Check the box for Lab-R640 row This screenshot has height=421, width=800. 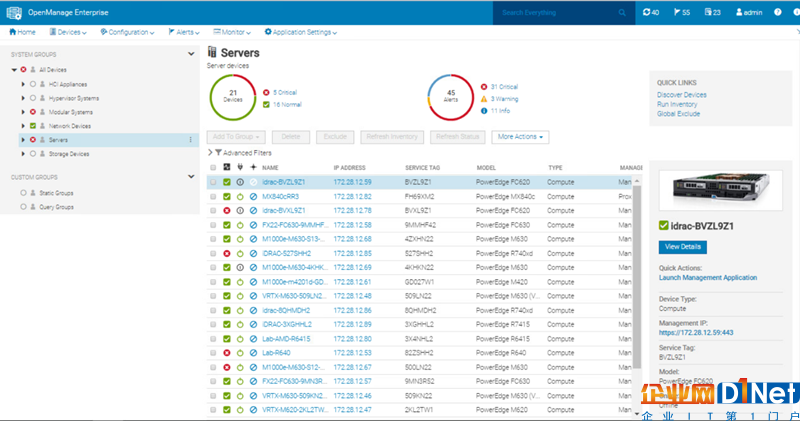click(213, 353)
